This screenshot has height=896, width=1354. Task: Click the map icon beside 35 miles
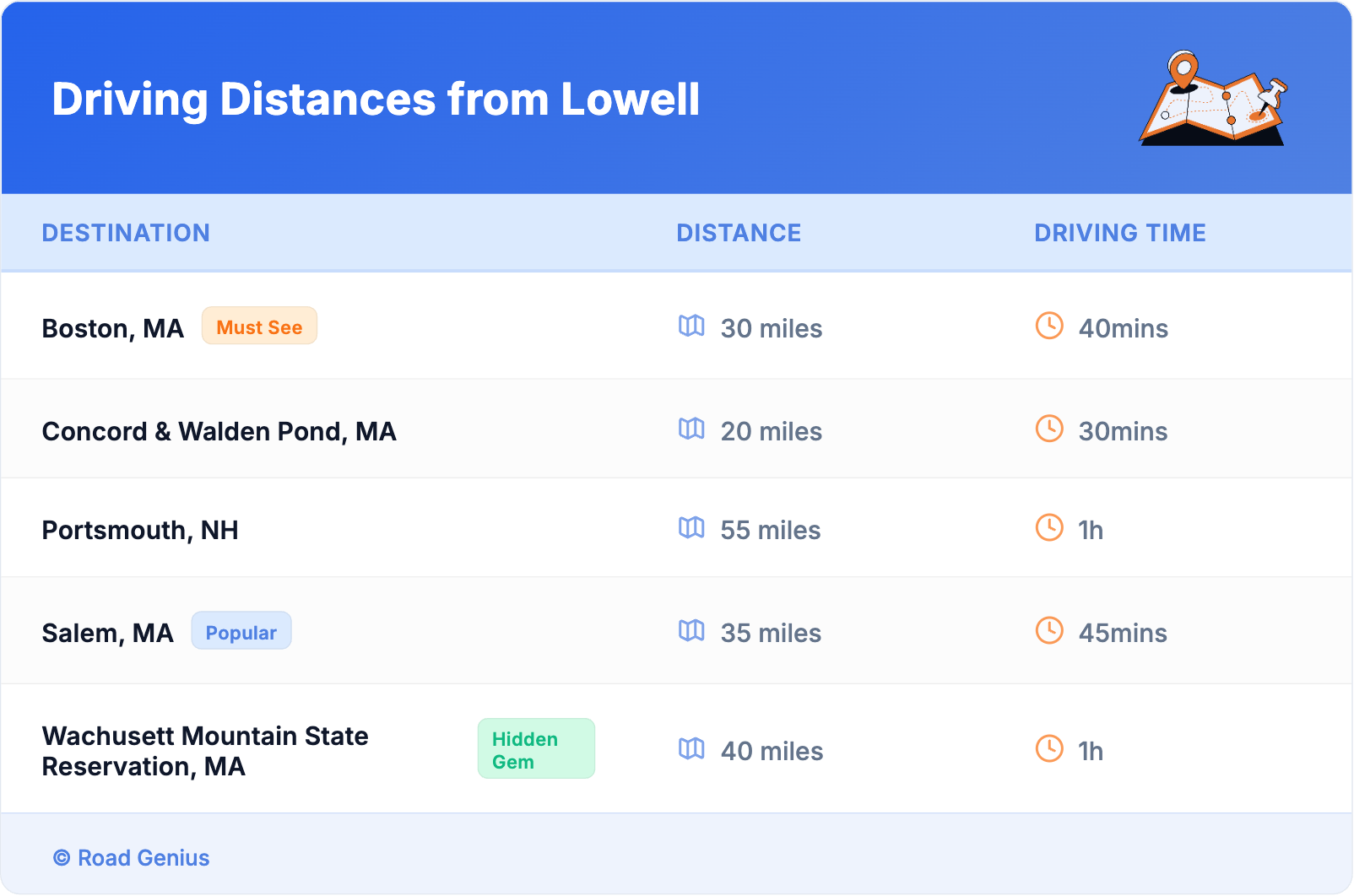pos(691,631)
